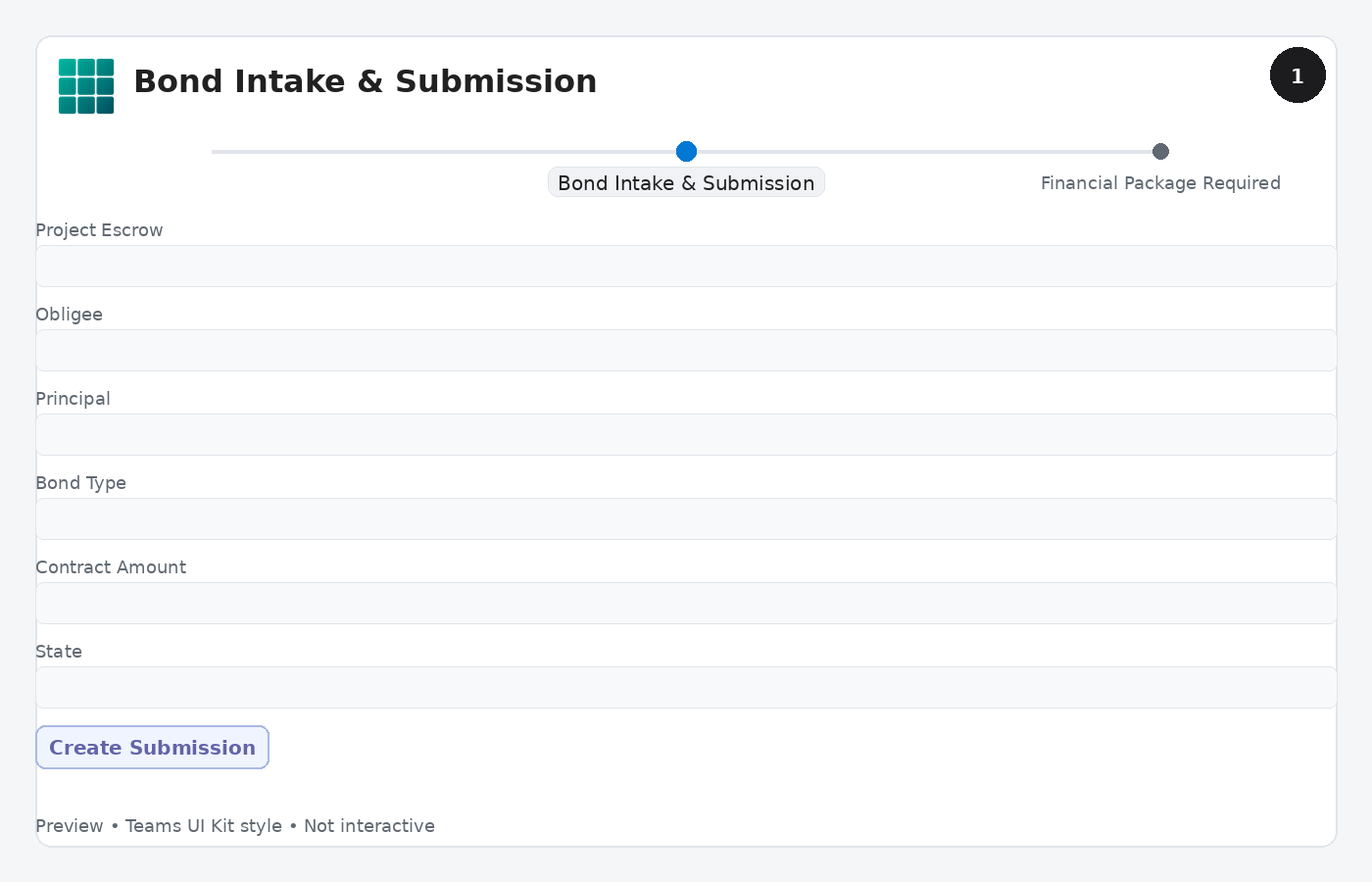Click the Preview Teams UI Kit footer text
1372x882 pixels.
coord(235,826)
